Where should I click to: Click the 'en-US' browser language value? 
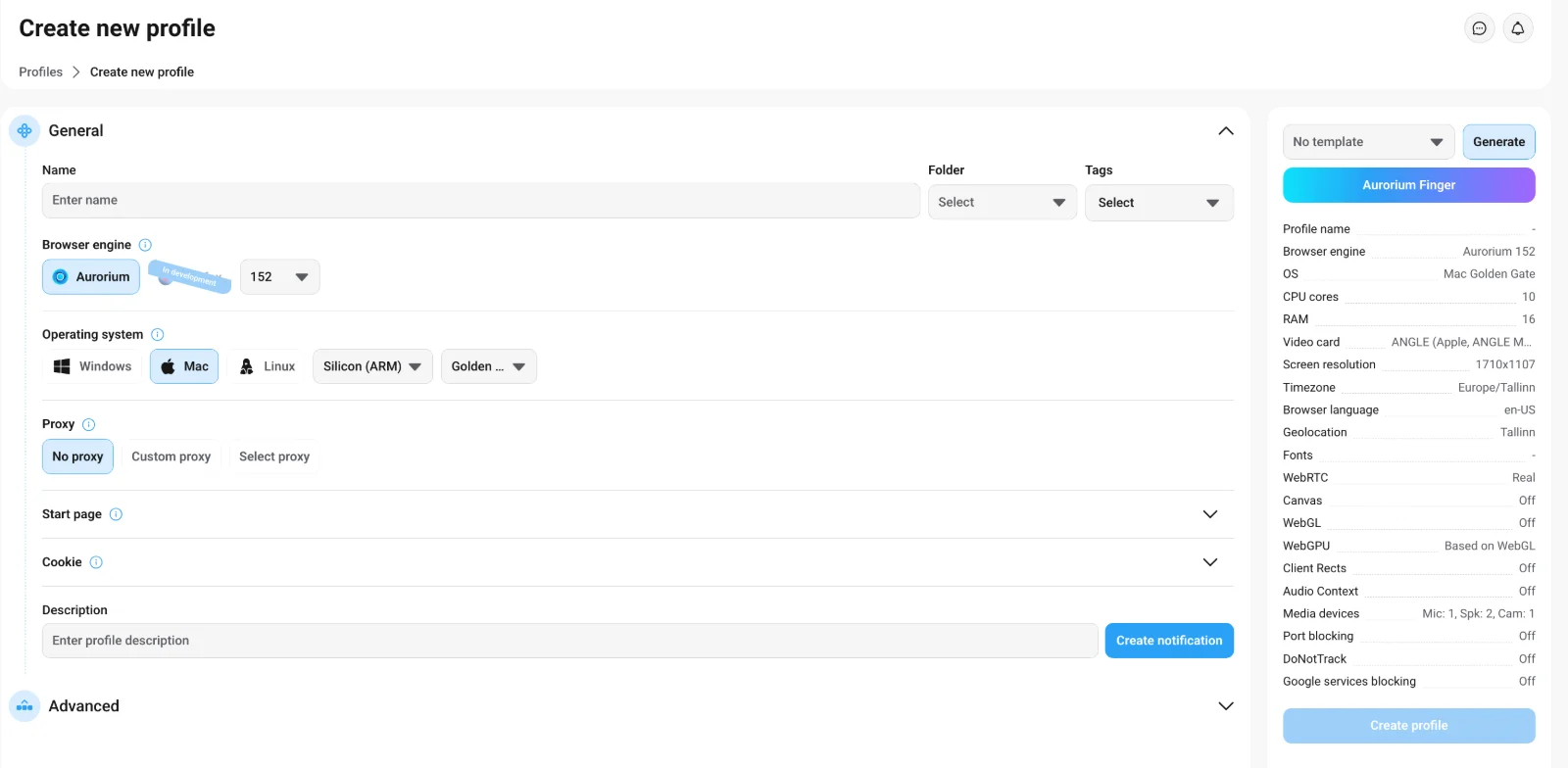tap(1519, 410)
